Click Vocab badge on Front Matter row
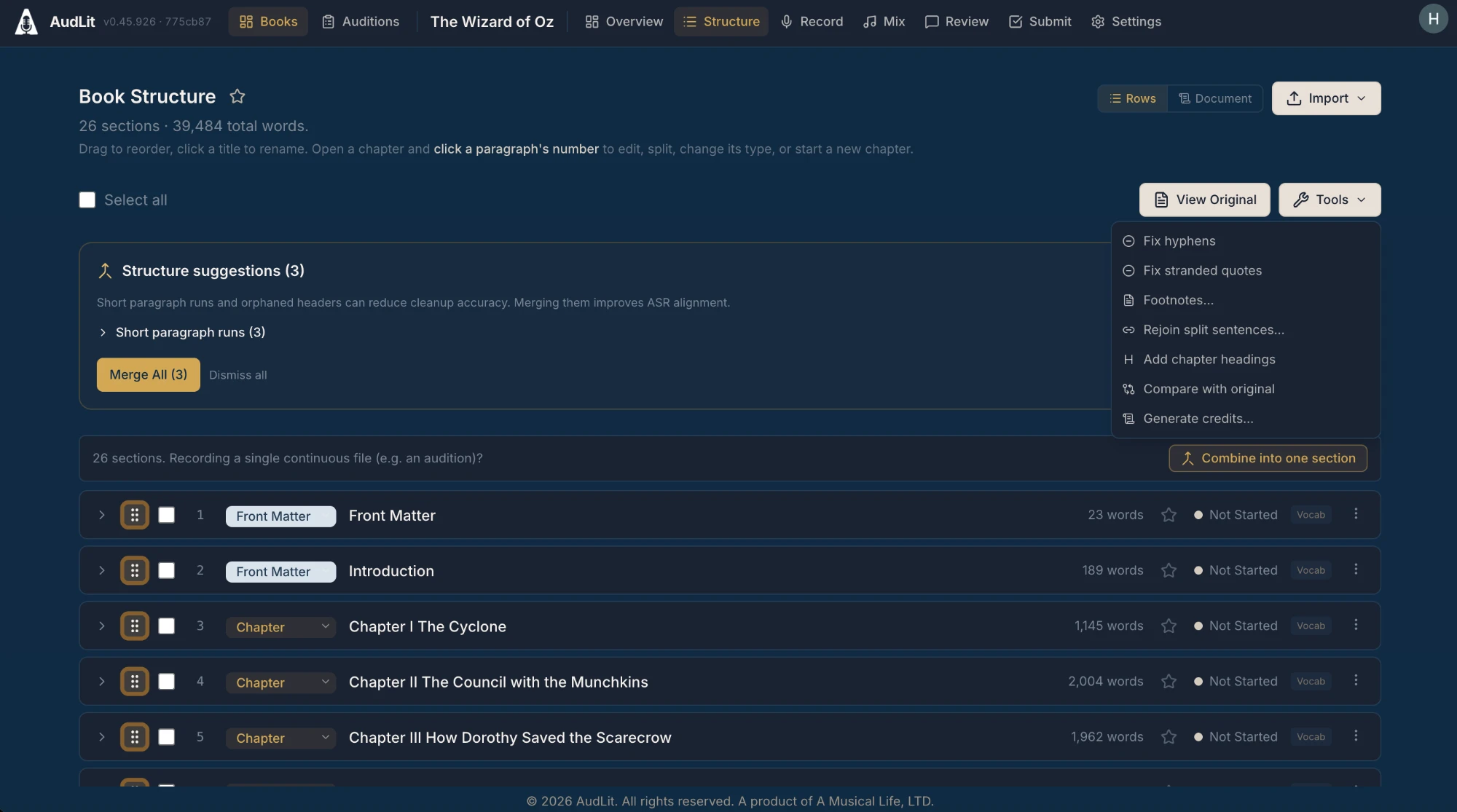Image resolution: width=1457 pixels, height=812 pixels. pos(1311,515)
